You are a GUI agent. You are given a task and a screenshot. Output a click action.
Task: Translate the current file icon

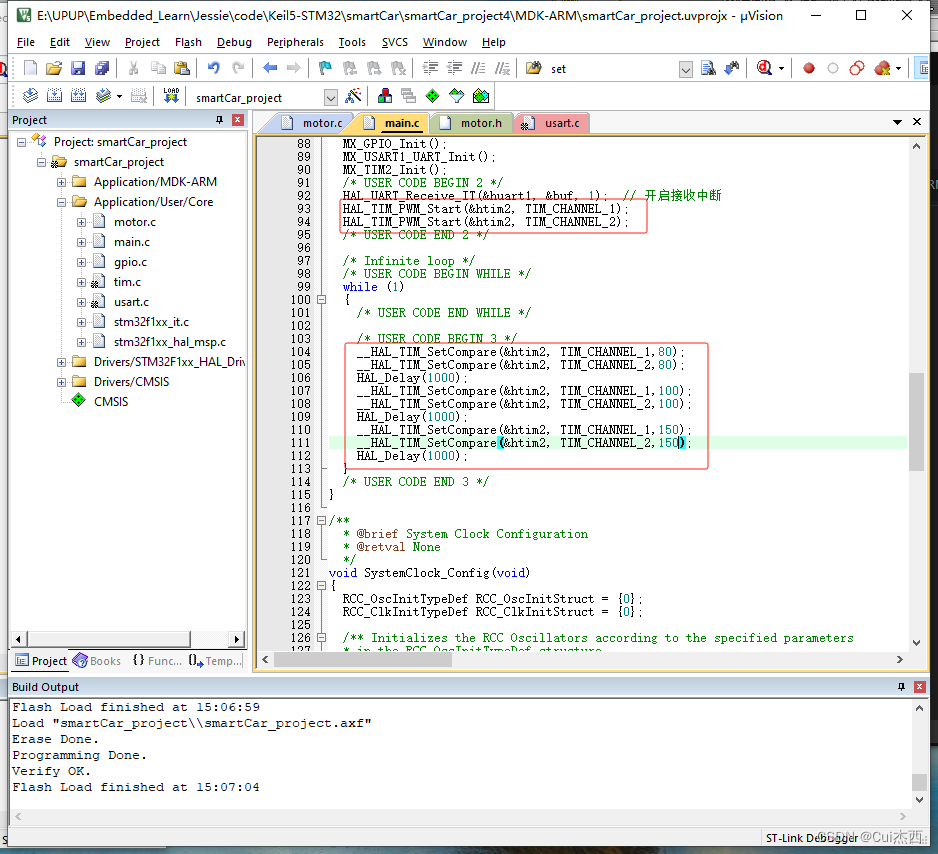pyautogui.click(x=31, y=96)
